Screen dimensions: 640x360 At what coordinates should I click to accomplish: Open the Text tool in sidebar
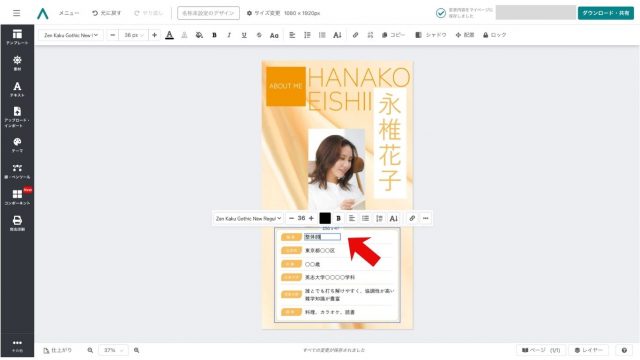coord(17,89)
